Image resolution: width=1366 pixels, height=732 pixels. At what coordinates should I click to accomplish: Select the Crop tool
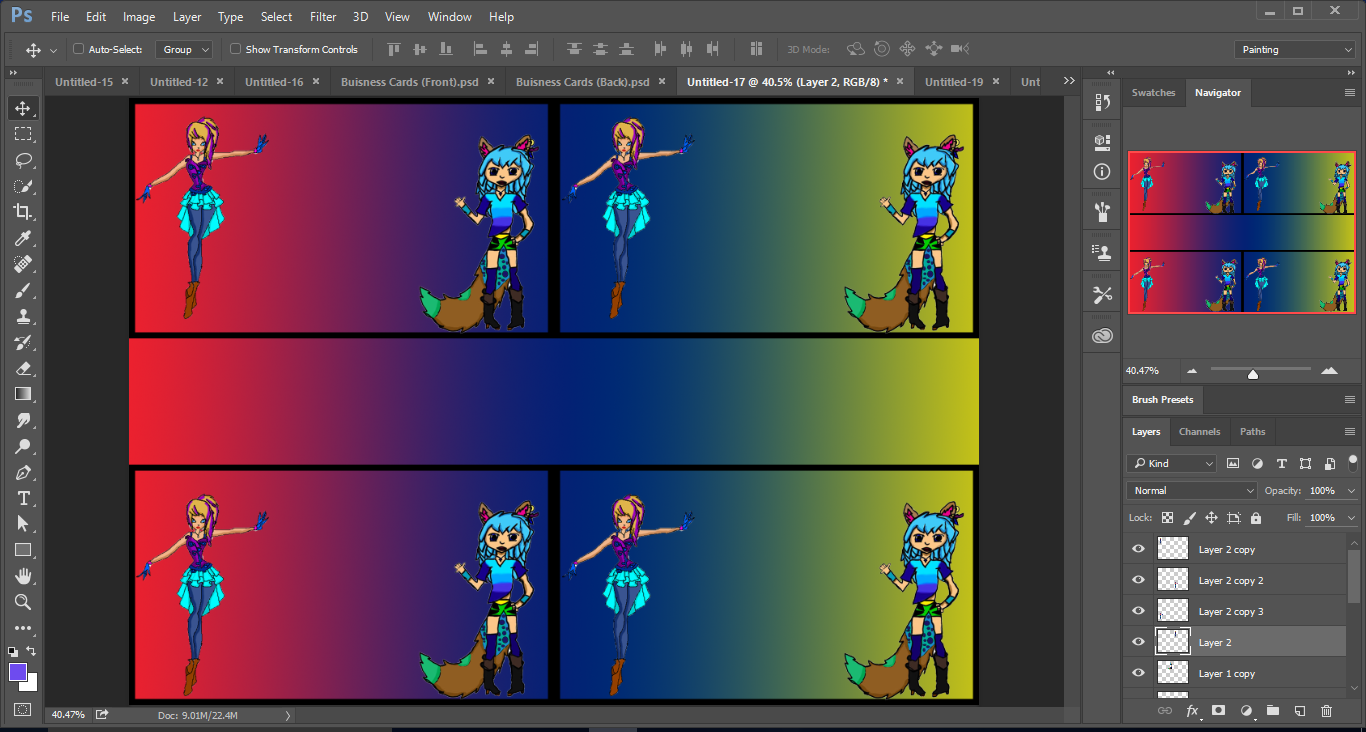click(22, 212)
